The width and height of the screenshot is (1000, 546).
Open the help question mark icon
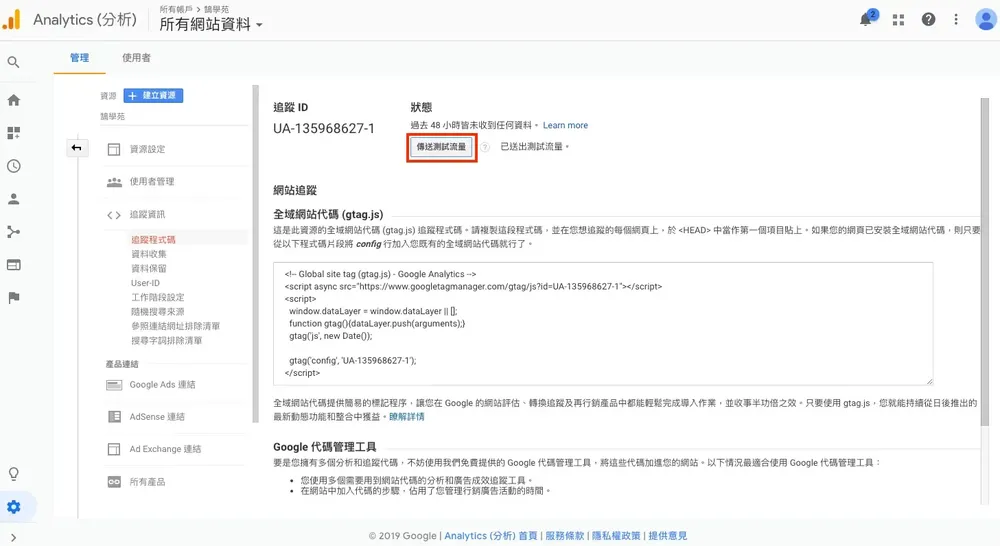[928, 20]
